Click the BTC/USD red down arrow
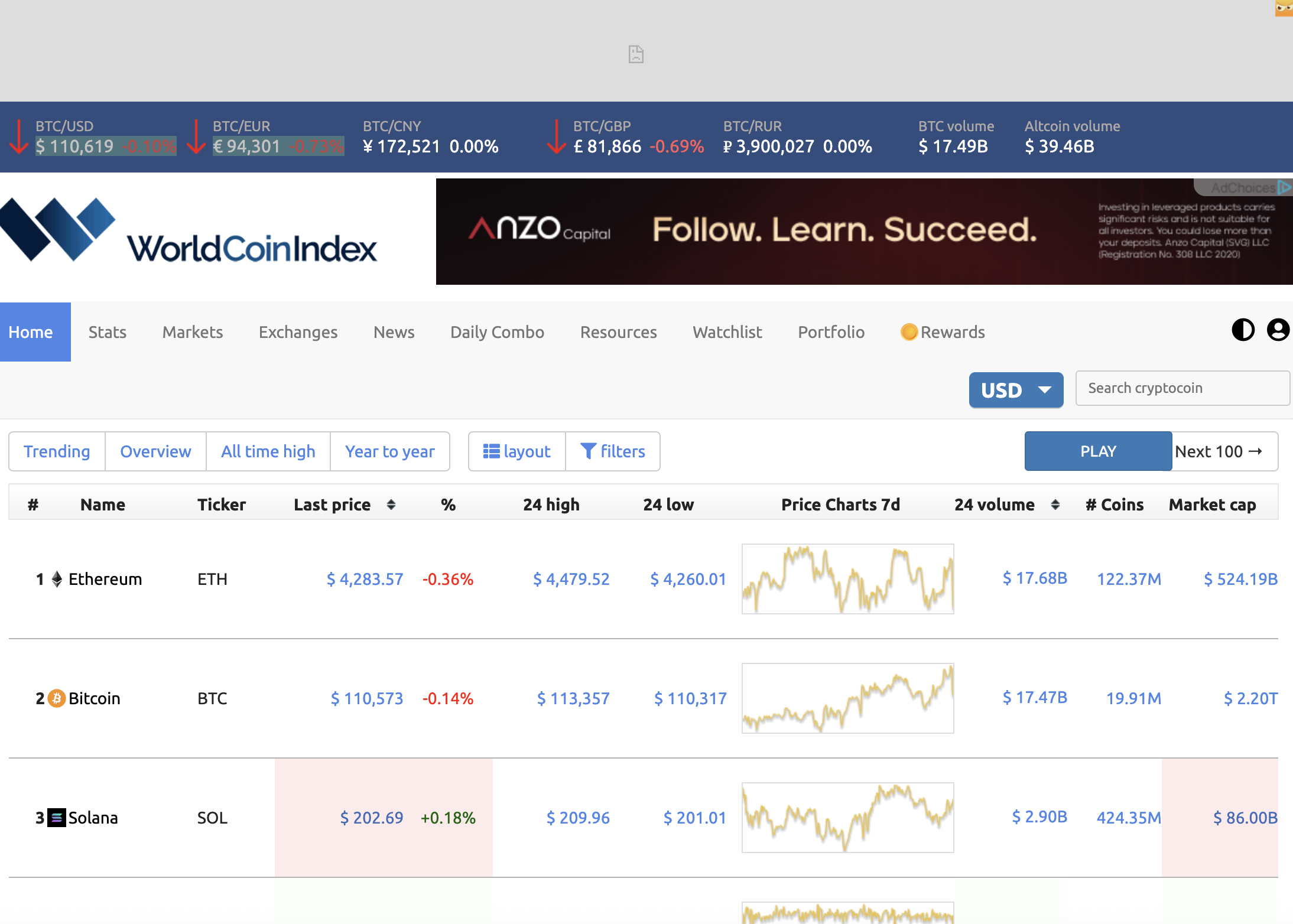The image size is (1293, 924). click(x=19, y=136)
